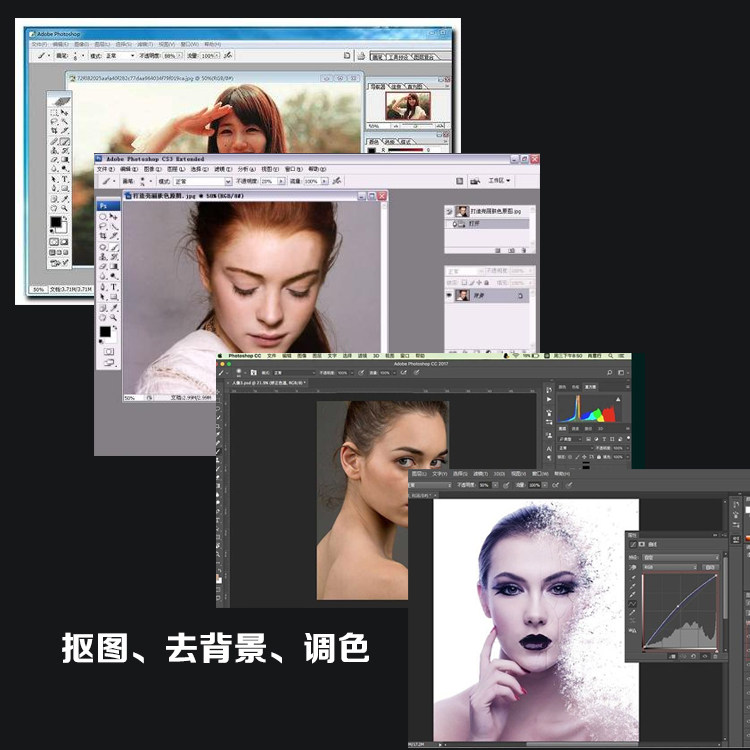Open the 工作区 workspace dropdown in CS3
This screenshot has height=750, width=750.
point(499,180)
